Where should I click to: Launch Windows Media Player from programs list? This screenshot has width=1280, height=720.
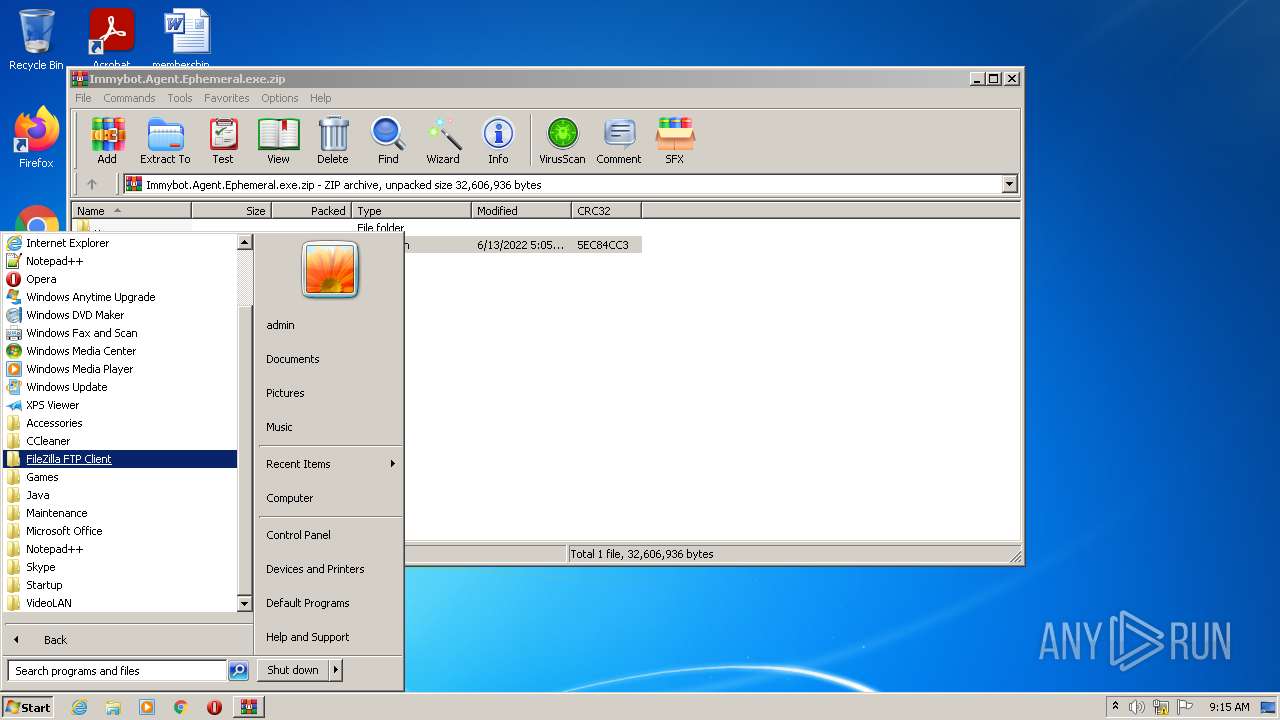click(x=120, y=369)
